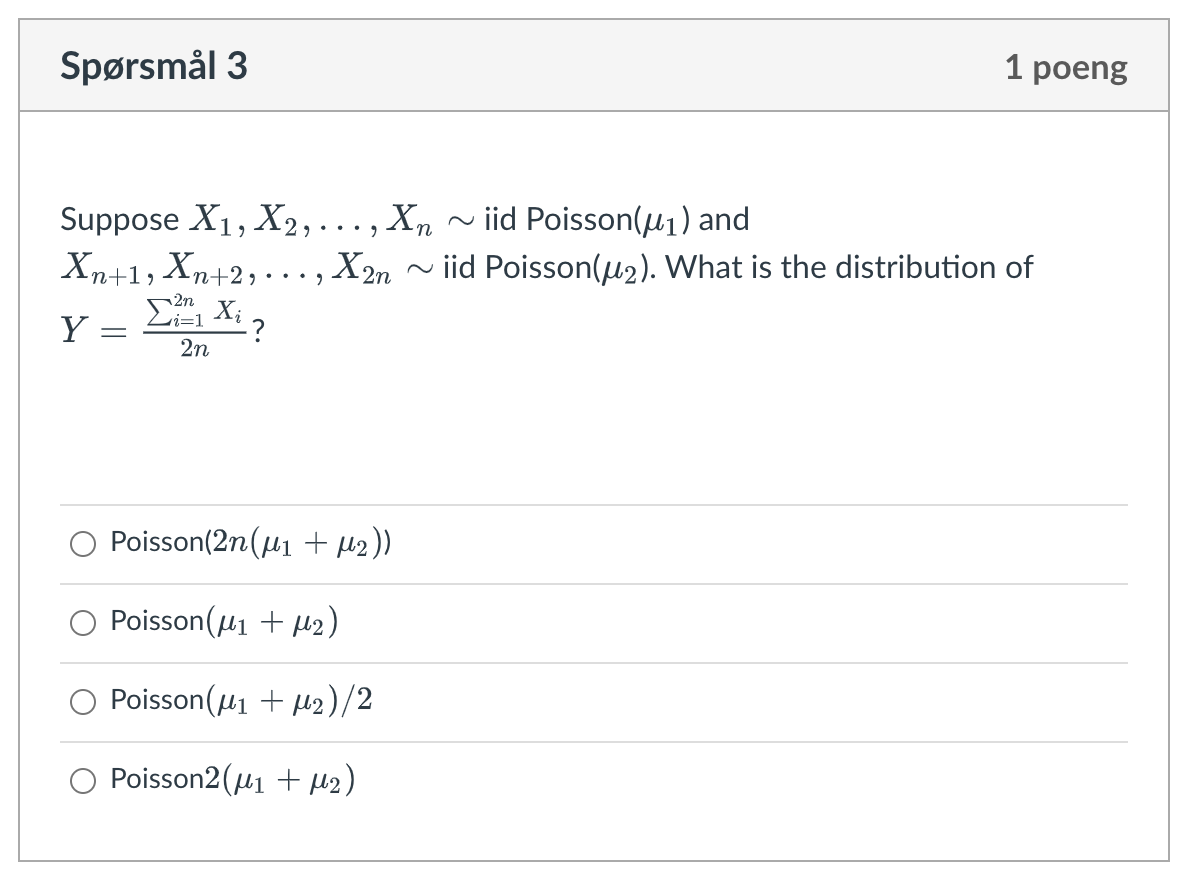Click the question mark after the fraction
This screenshot has height=880, width=1192.
tap(258, 331)
